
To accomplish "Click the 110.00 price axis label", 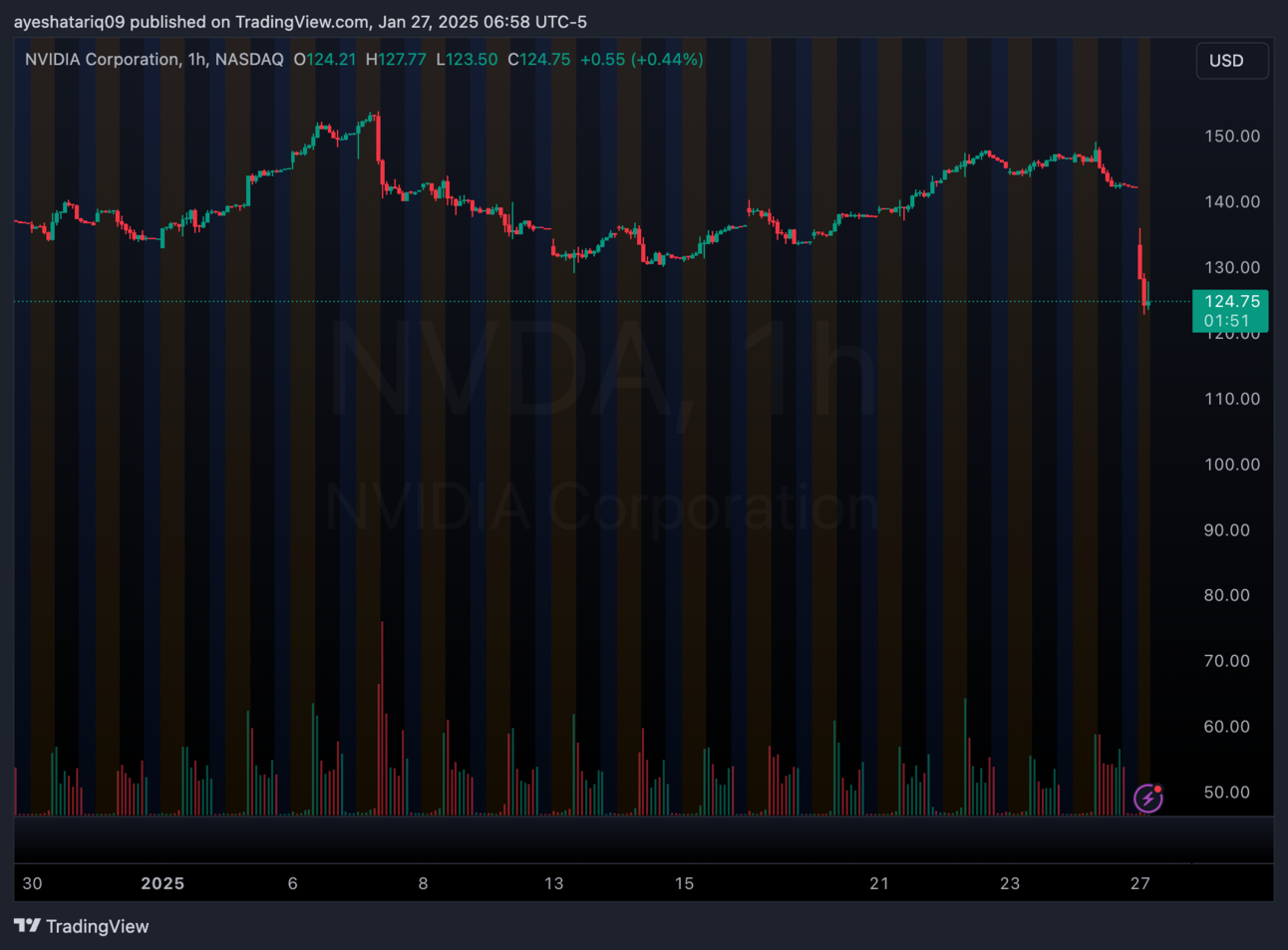I will [x=1232, y=399].
